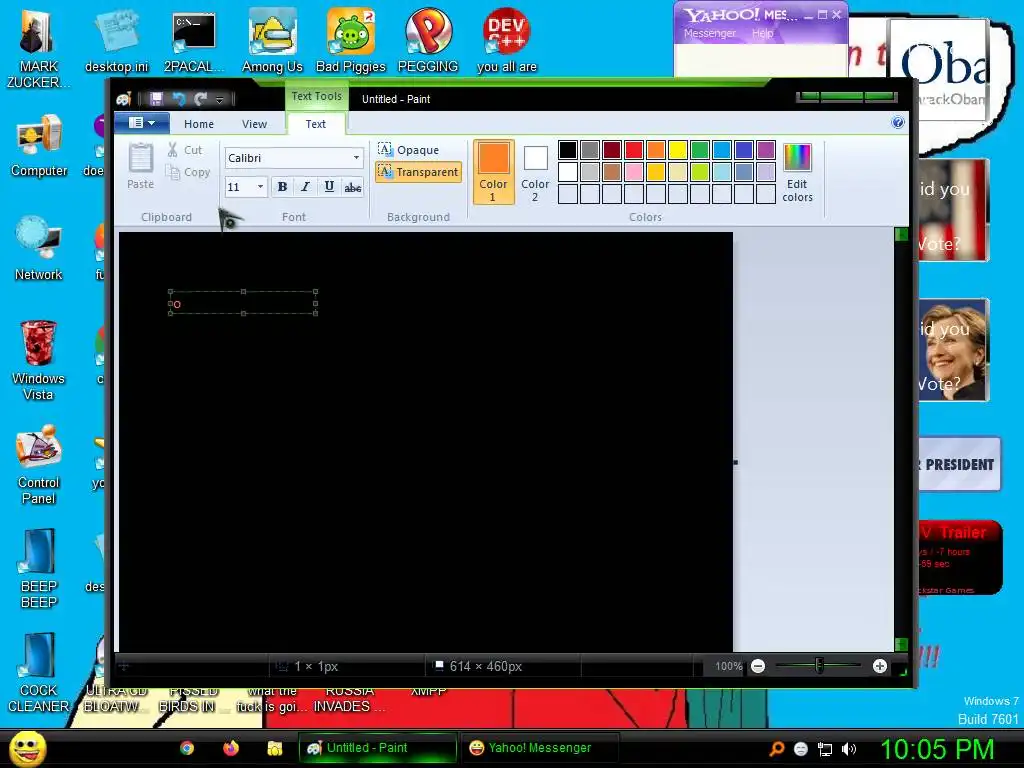Pick the purple color swatch
Image resolution: width=1024 pixels, height=768 pixels.
(x=766, y=150)
